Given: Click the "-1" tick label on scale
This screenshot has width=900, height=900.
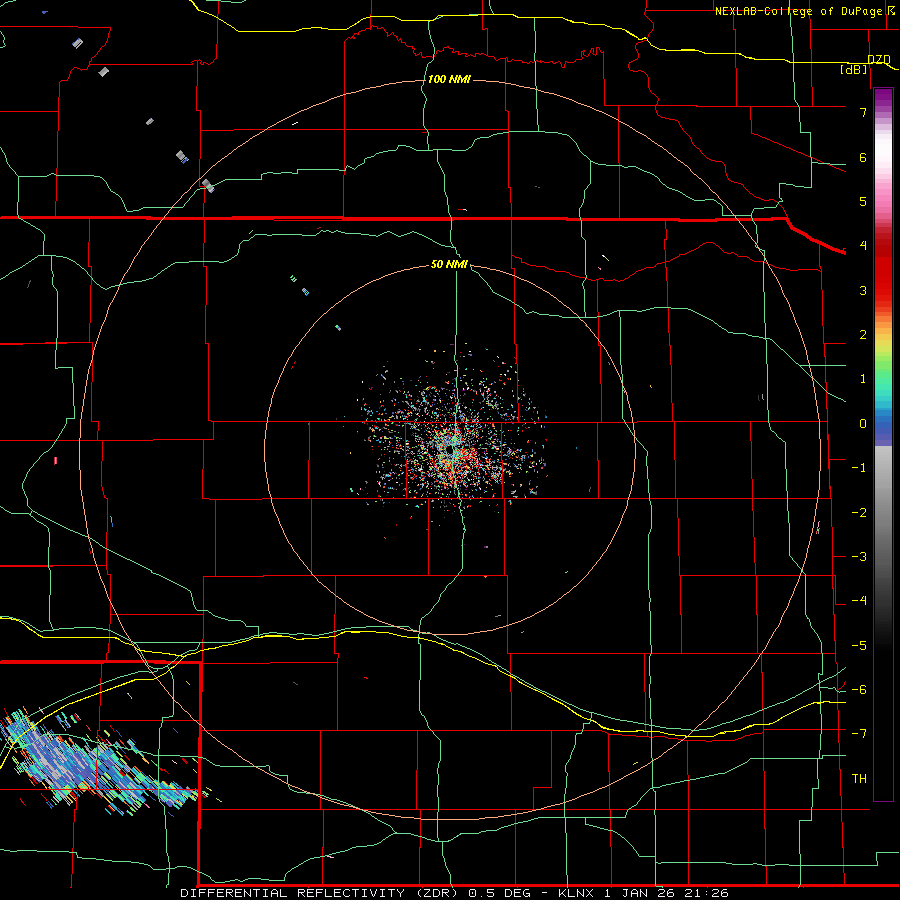Looking at the screenshot, I should (x=859, y=468).
